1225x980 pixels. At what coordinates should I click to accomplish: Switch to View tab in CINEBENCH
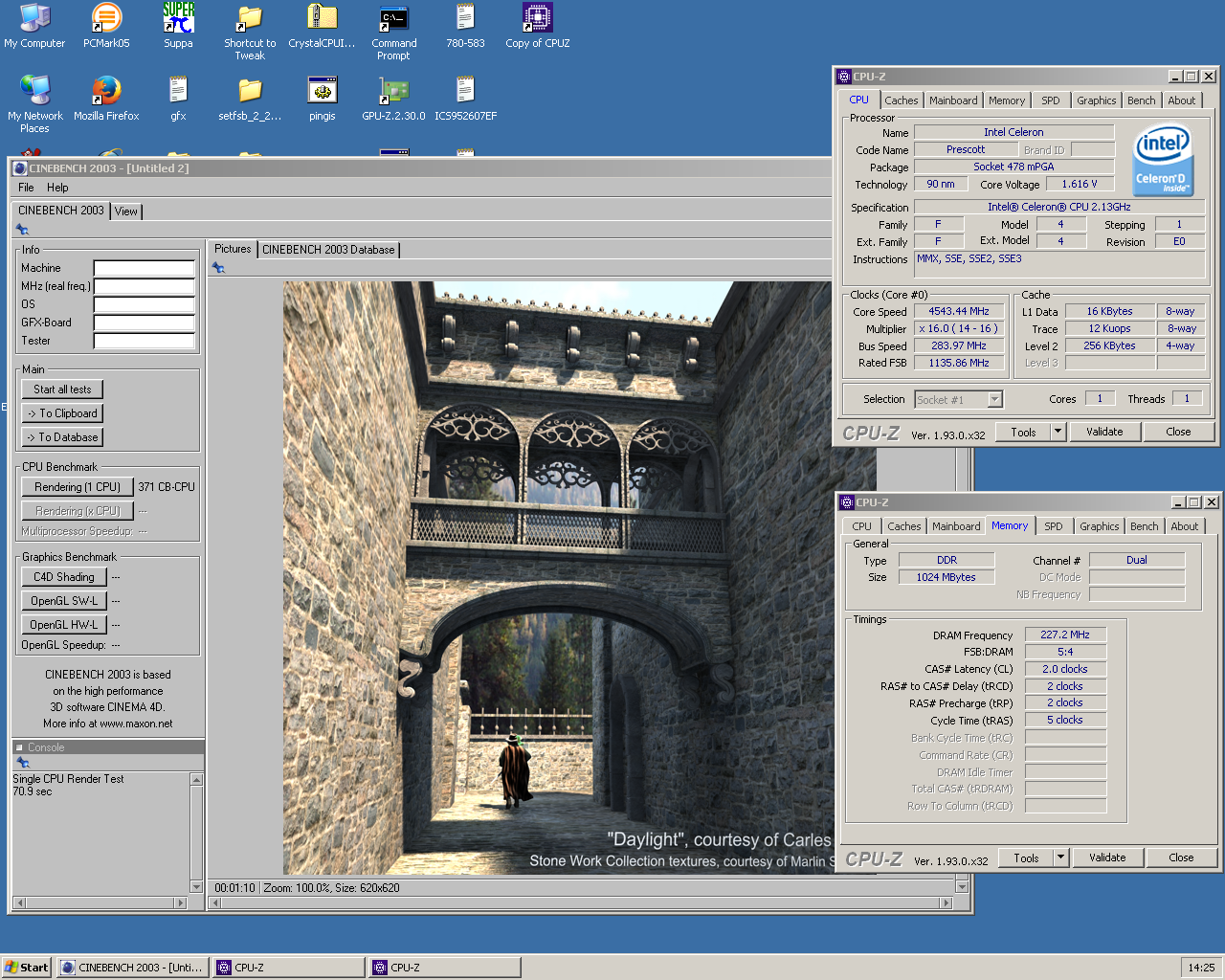click(x=126, y=212)
